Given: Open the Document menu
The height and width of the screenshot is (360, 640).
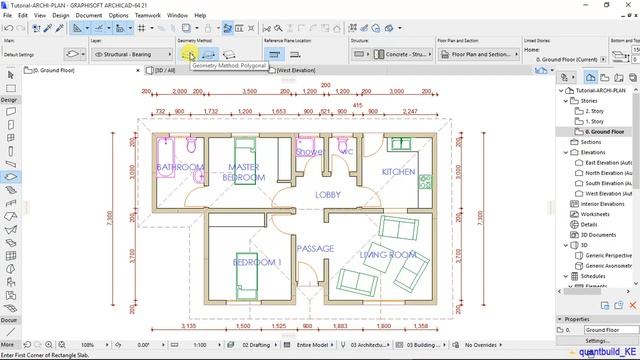Looking at the screenshot, I should [x=89, y=15].
